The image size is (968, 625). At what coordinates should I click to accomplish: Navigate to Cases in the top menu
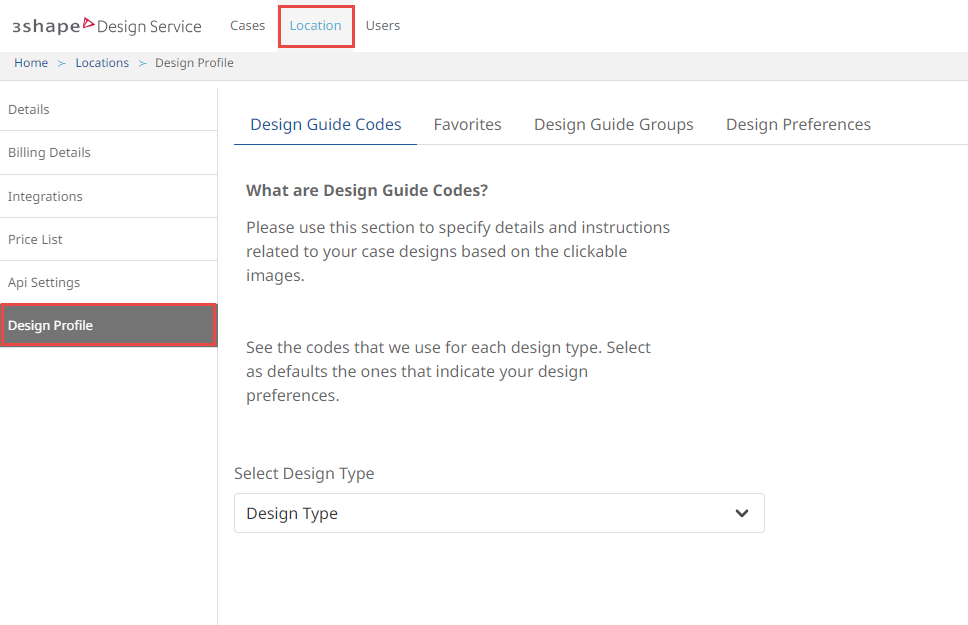click(x=247, y=25)
